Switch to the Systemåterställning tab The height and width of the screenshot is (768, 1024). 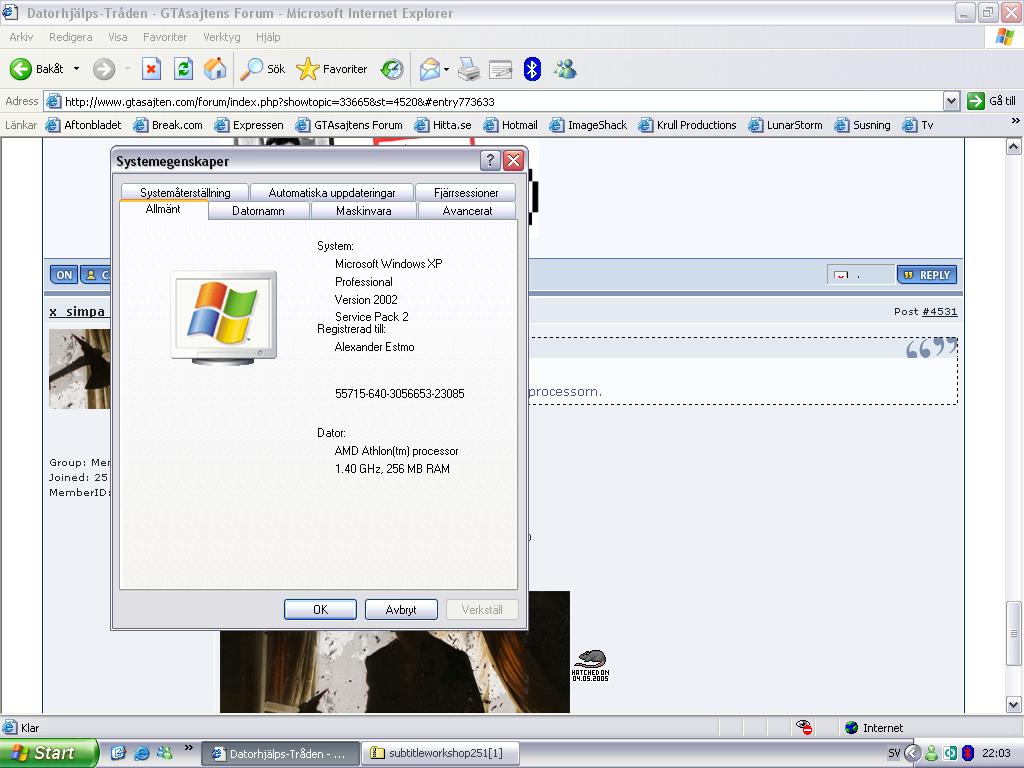(185, 193)
